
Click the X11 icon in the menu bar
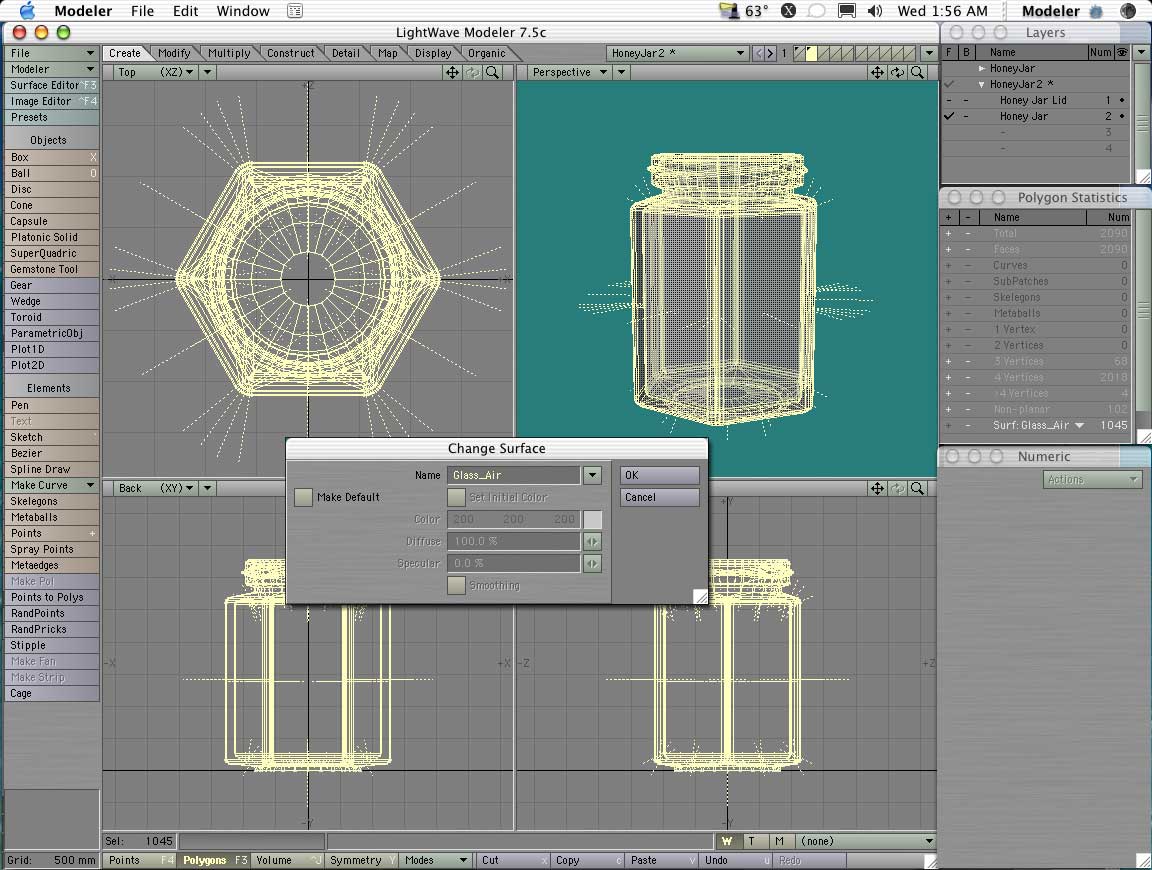point(788,11)
